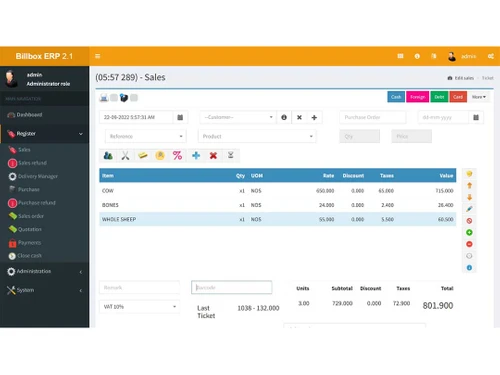Open the admin user menu in header
This screenshot has width=500, height=375.
(462, 56)
